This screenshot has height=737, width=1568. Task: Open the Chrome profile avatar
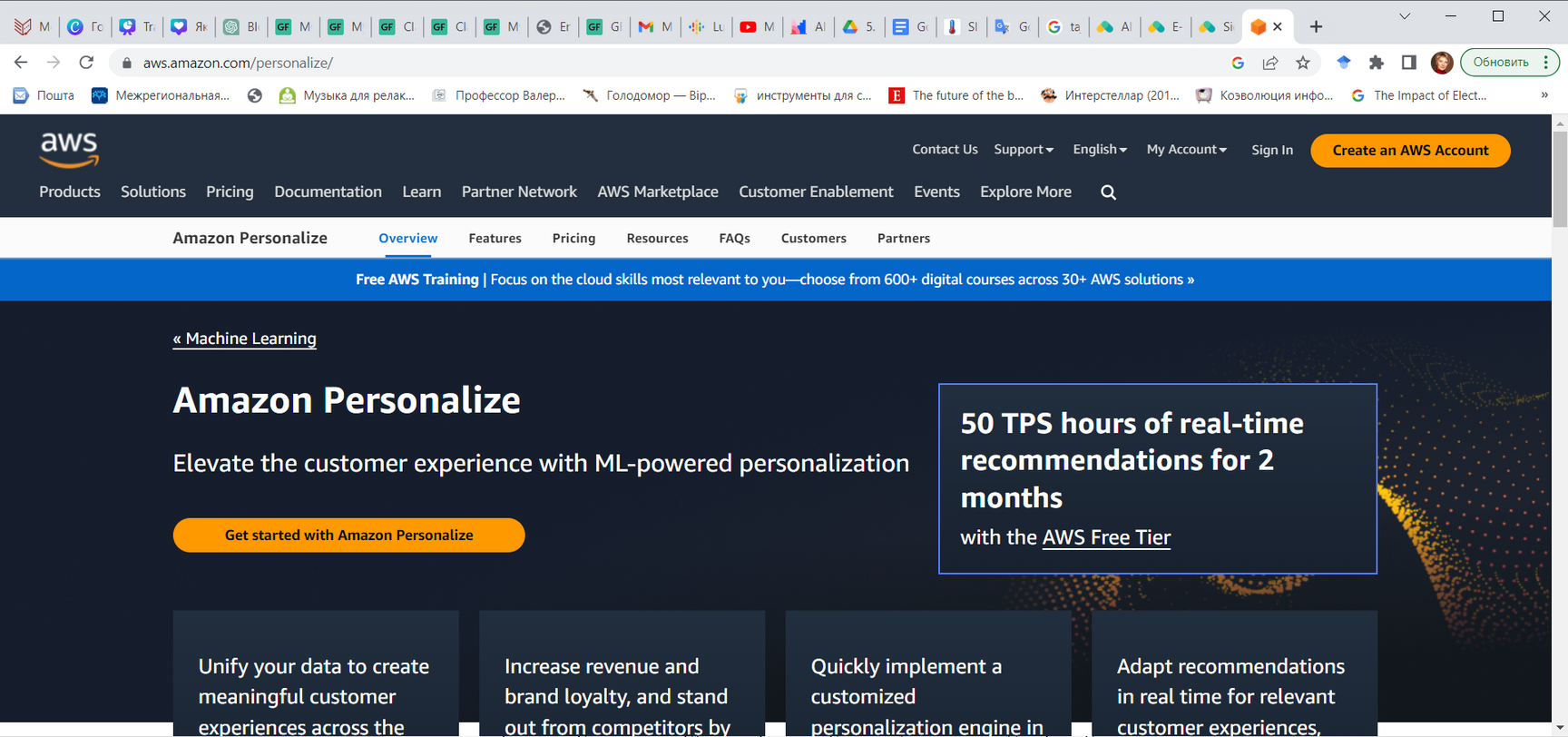[x=1442, y=63]
